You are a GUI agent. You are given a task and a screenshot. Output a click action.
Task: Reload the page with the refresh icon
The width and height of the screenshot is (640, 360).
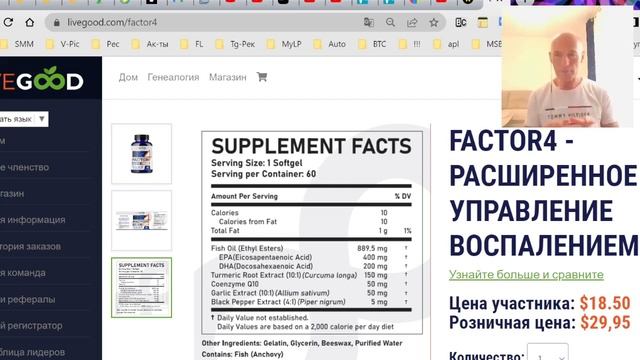pos(8,22)
